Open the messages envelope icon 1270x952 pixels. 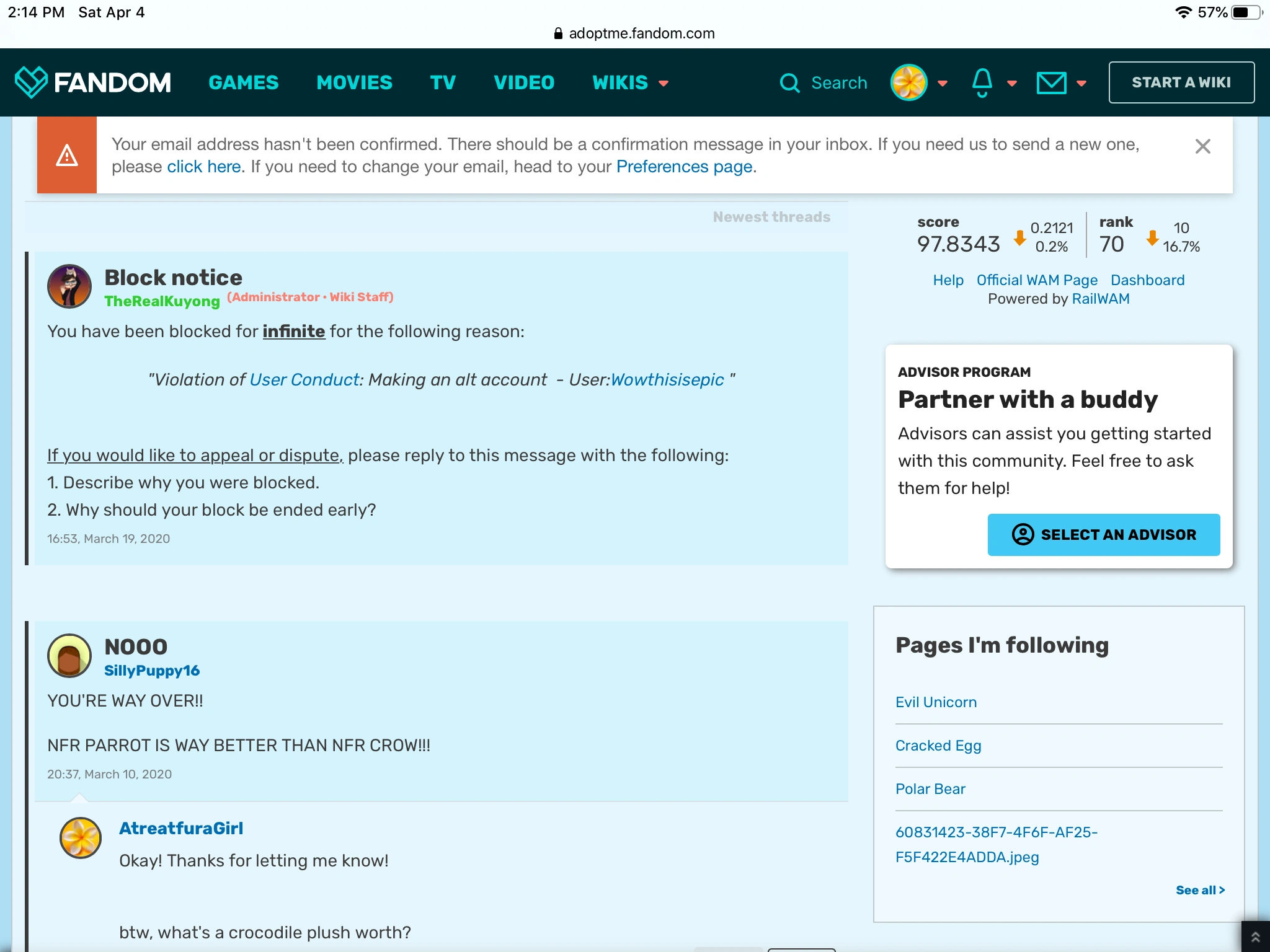[1051, 82]
